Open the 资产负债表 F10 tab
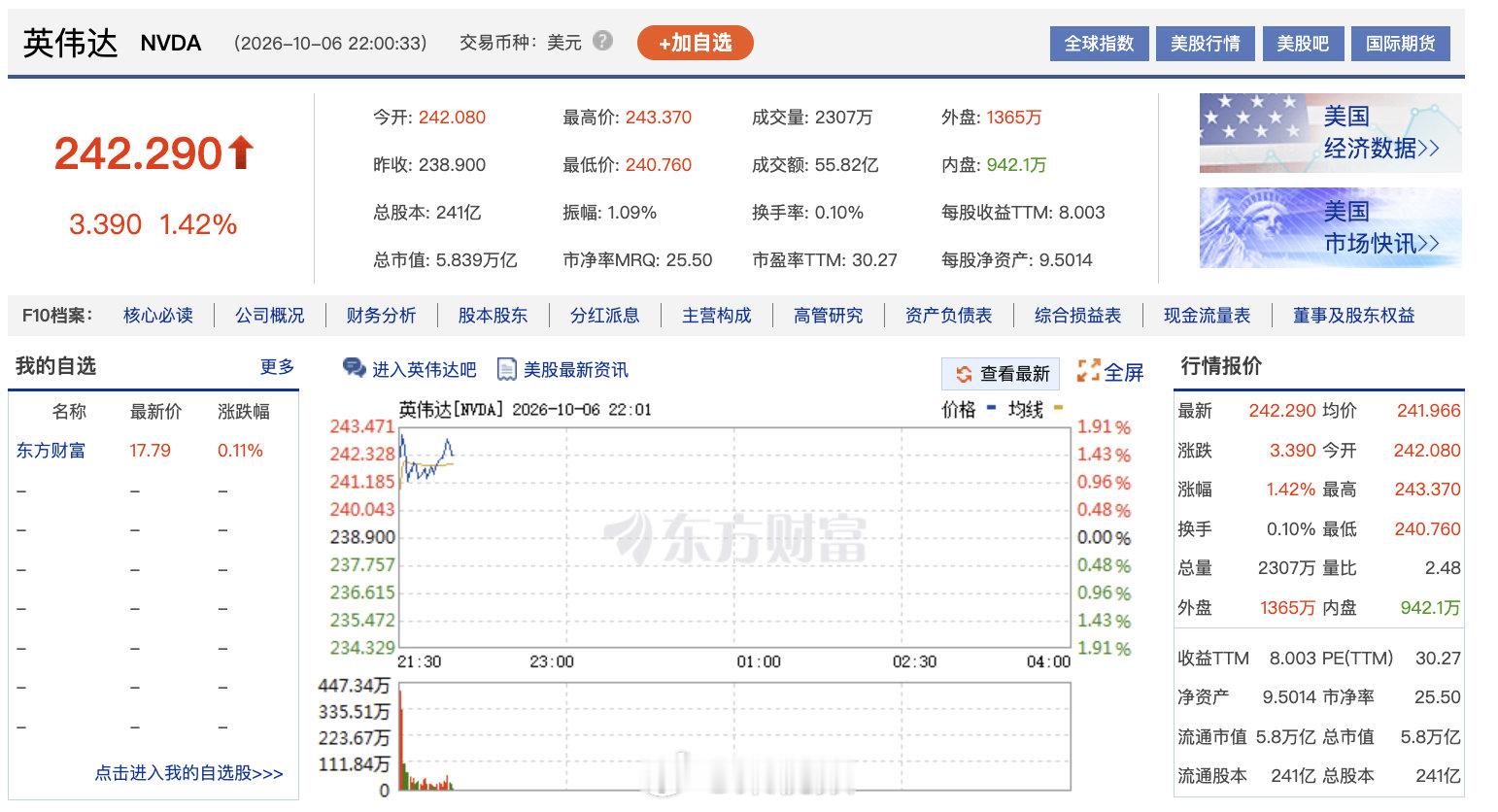The height and width of the screenshot is (812, 1498). (x=948, y=316)
